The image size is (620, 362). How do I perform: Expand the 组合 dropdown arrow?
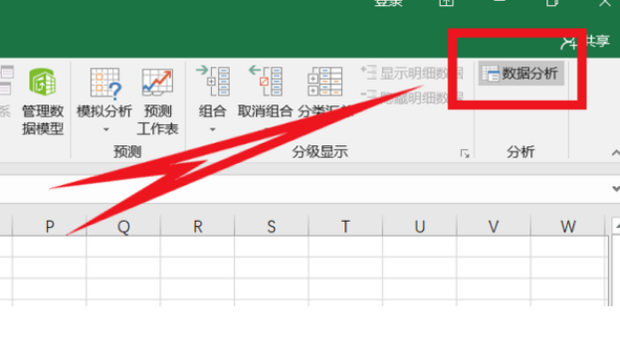click(212, 129)
